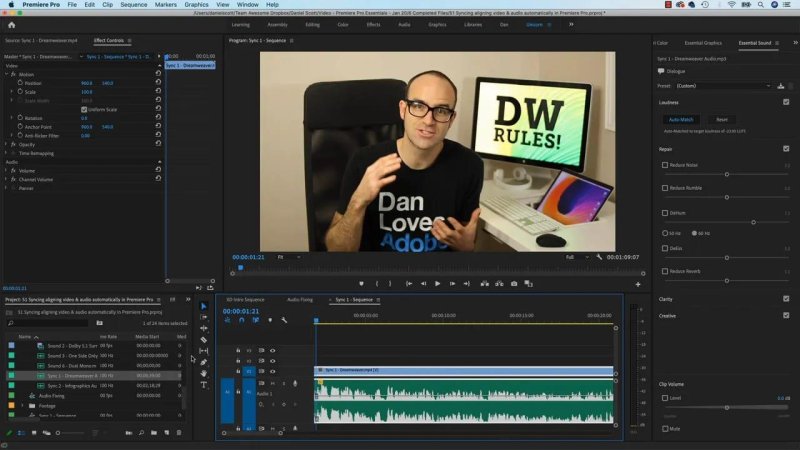Open the Graphics menu
The width and height of the screenshot is (800, 450).
pyautogui.click(x=196, y=5)
